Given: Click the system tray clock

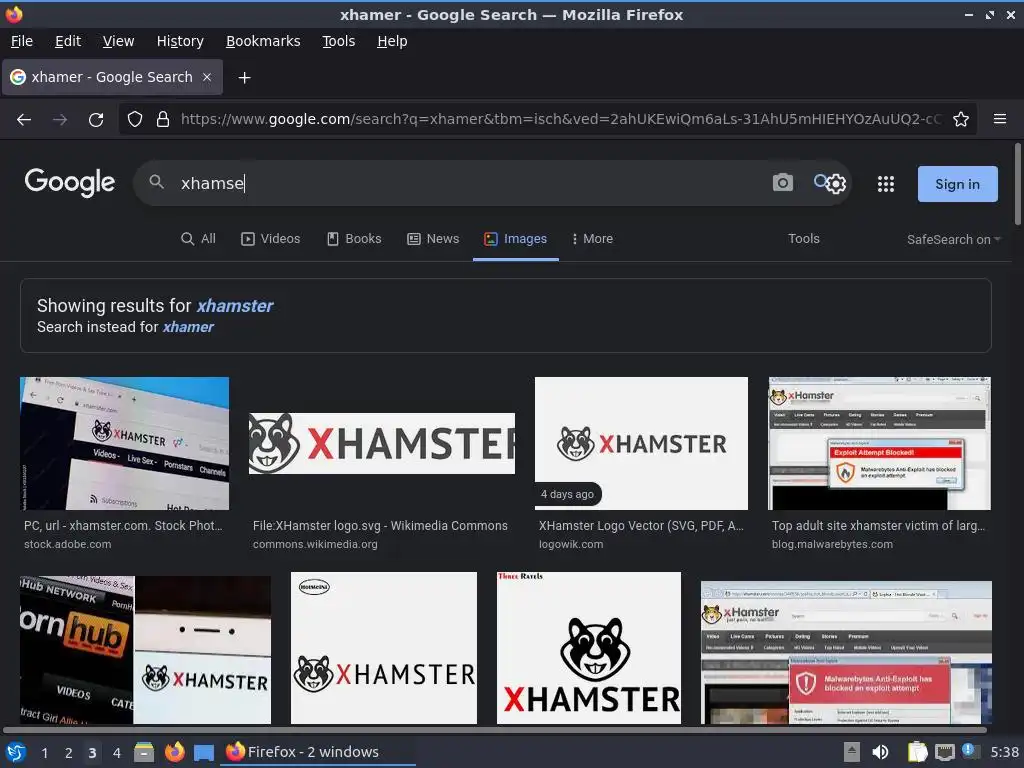Looking at the screenshot, I should (x=1004, y=752).
